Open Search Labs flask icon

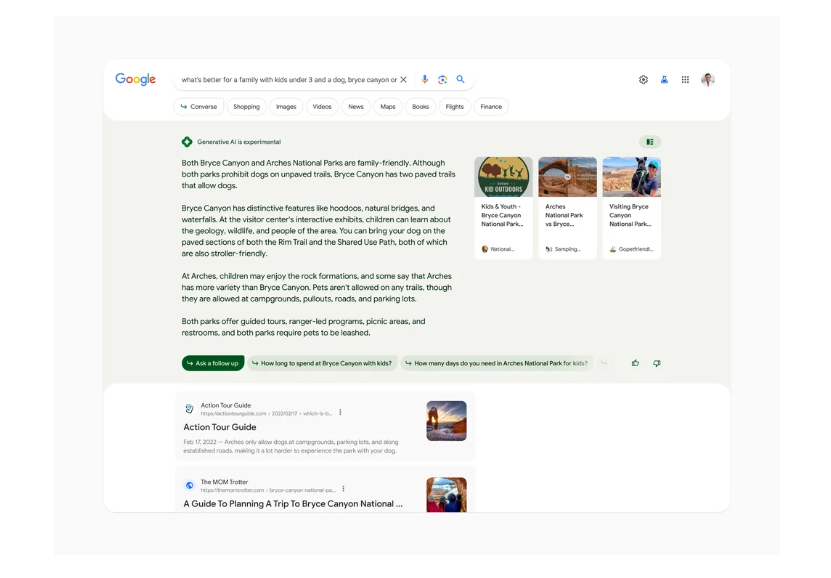coord(664,80)
